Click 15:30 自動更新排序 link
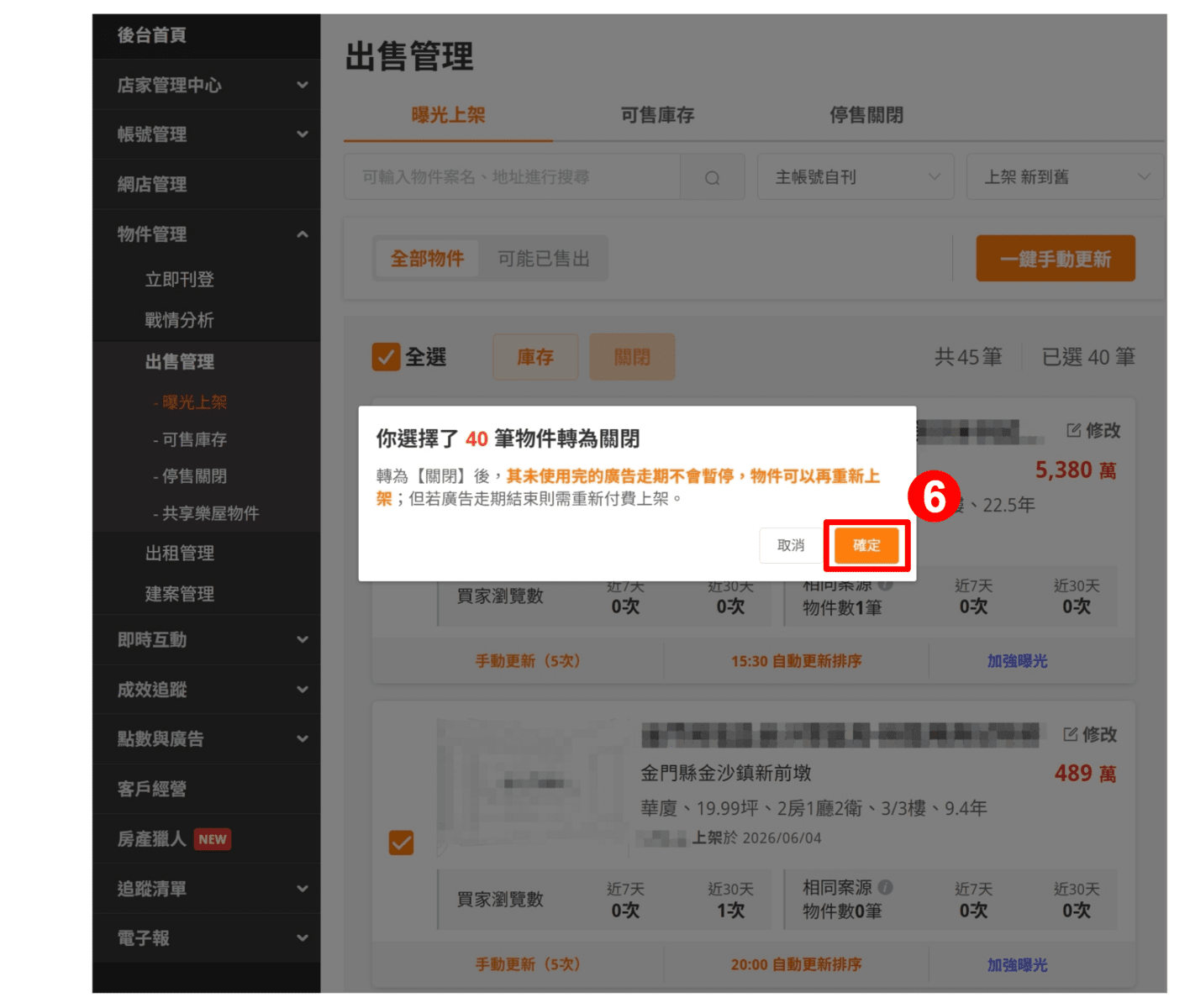Viewport: 1190px width, 1008px height. click(x=797, y=661)
